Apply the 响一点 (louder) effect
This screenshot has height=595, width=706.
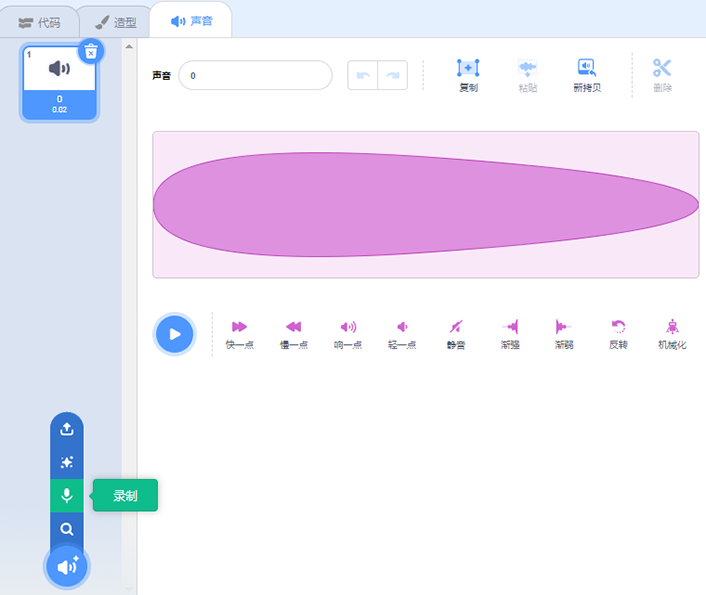coord(348,327)
